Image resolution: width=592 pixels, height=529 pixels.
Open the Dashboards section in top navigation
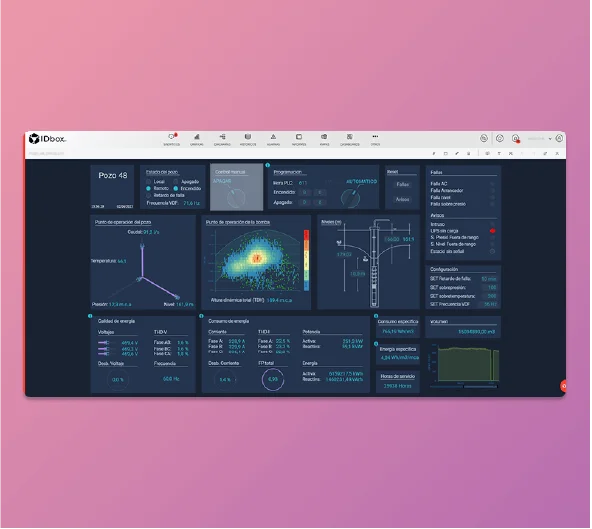click(x=350, y=139)
